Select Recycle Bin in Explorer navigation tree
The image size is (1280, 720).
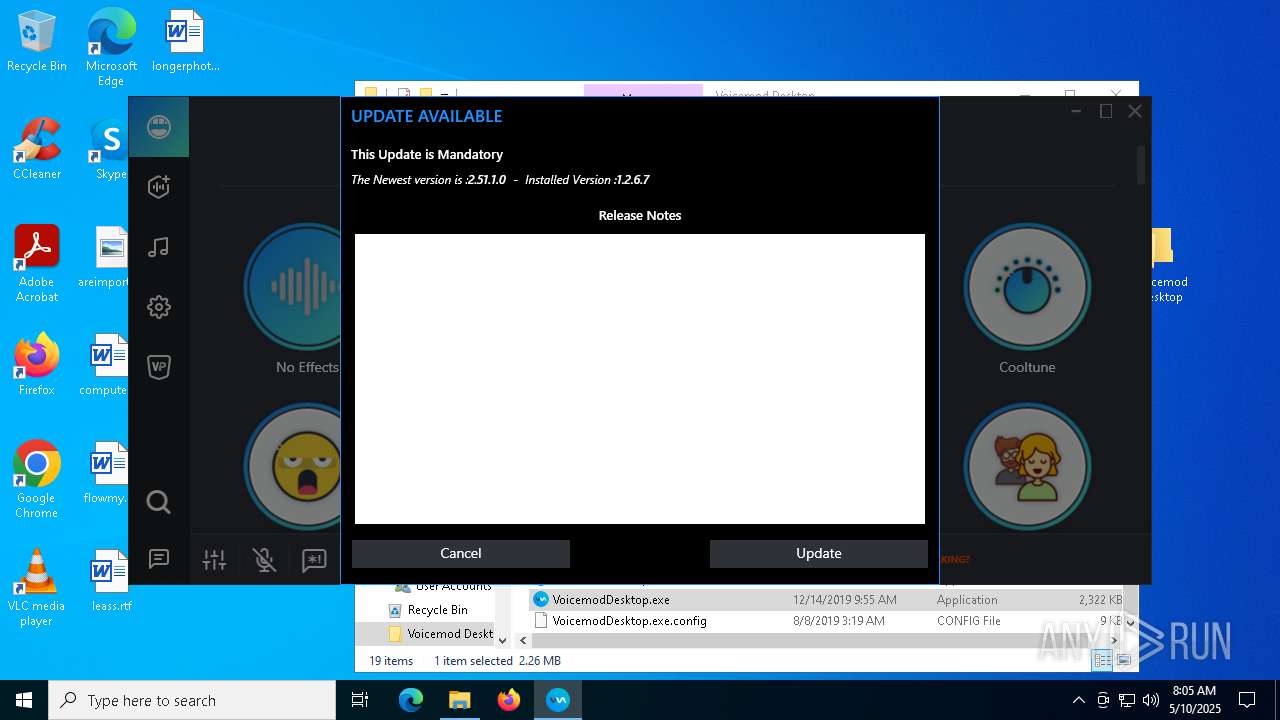pyautogui.click(x=437, y=610)
